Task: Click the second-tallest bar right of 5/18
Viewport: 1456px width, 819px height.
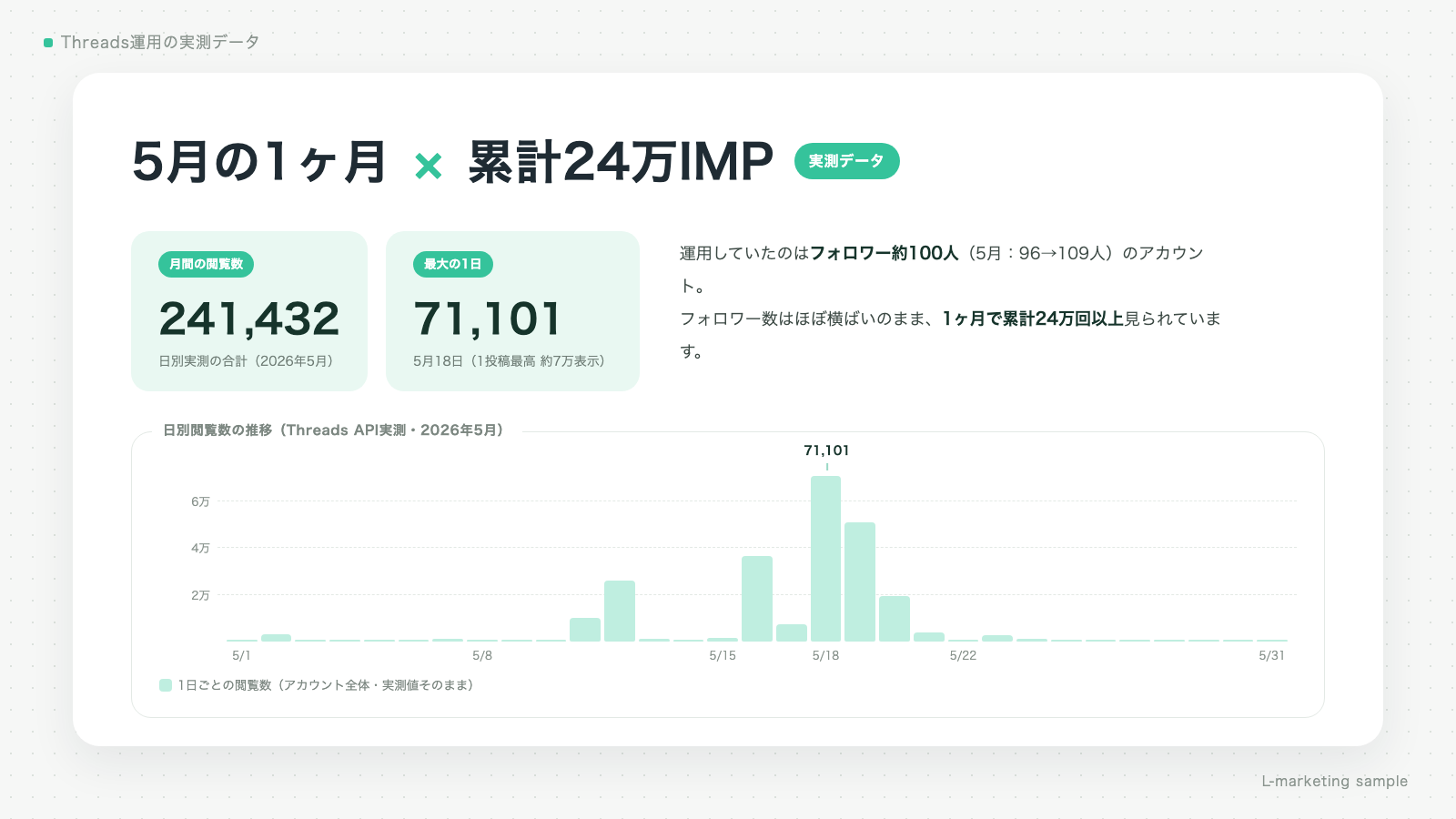Action: coord(860,581)
